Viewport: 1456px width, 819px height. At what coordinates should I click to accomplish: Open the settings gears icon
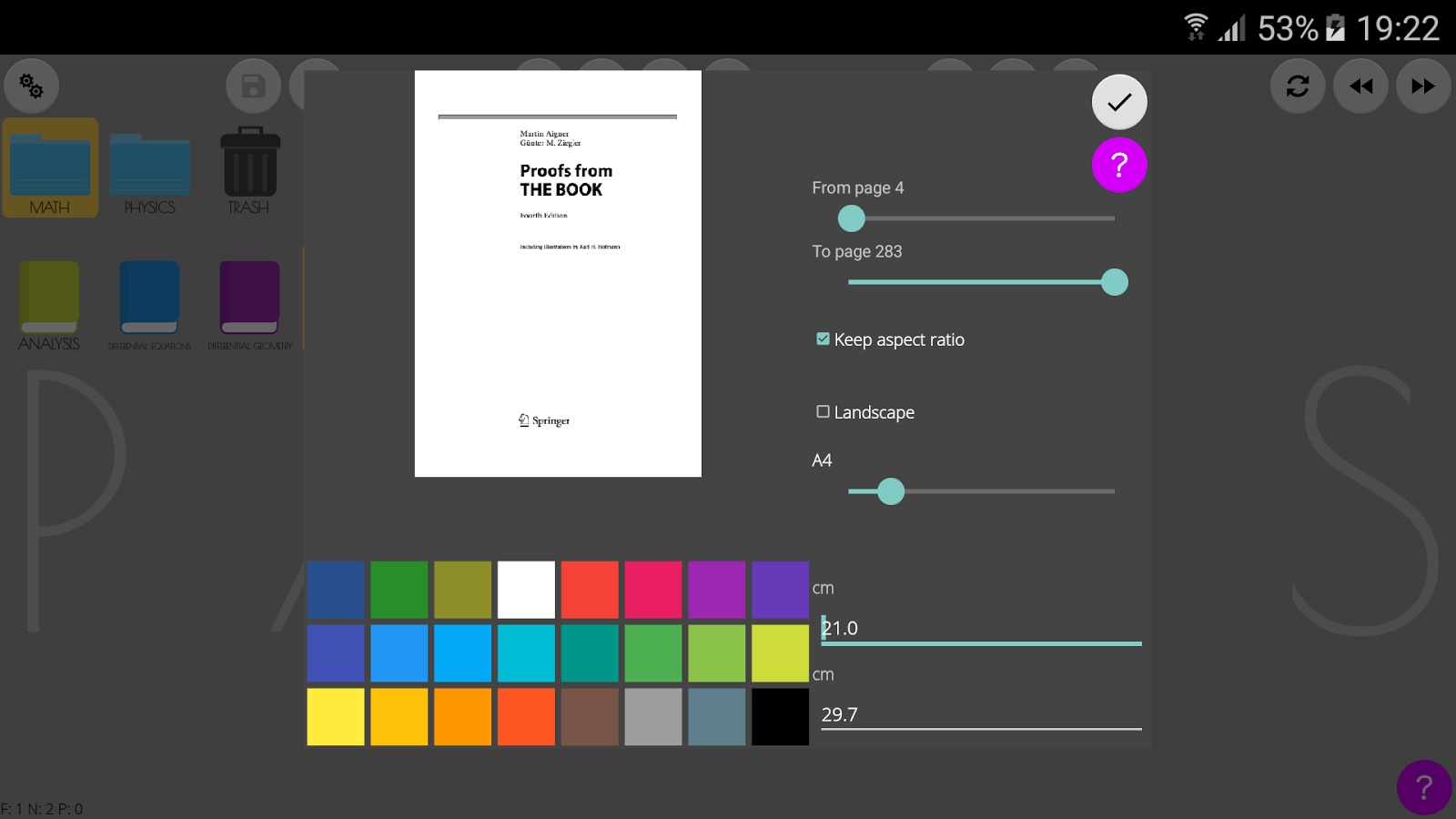click(x=32, y=86)
